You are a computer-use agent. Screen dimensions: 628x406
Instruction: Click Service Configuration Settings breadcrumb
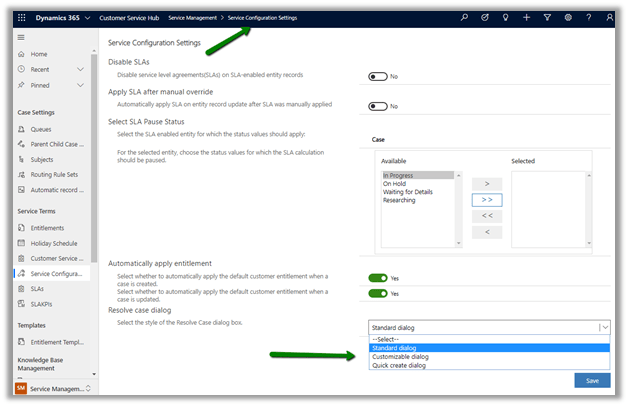(x=262, y=18)
